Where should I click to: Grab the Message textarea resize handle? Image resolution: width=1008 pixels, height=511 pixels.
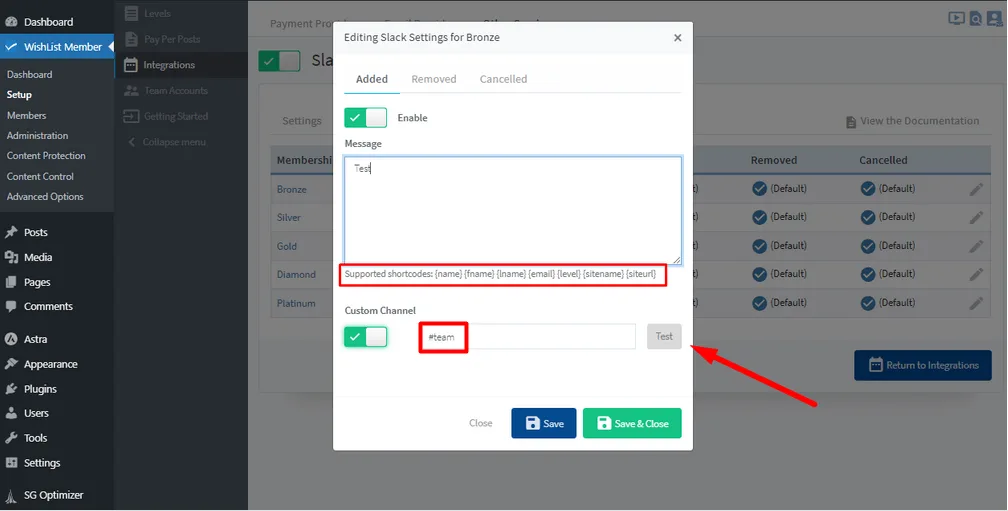click(x=676, y=260)
